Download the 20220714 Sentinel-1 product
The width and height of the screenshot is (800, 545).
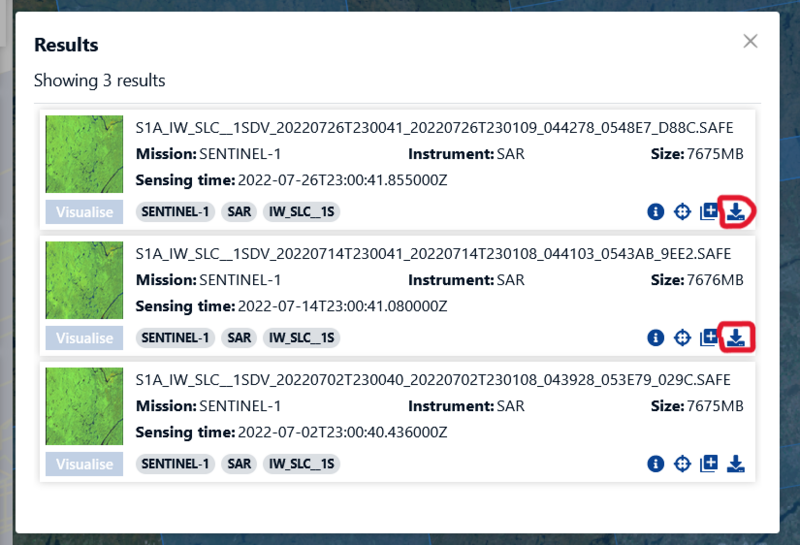tap(736, 337)
